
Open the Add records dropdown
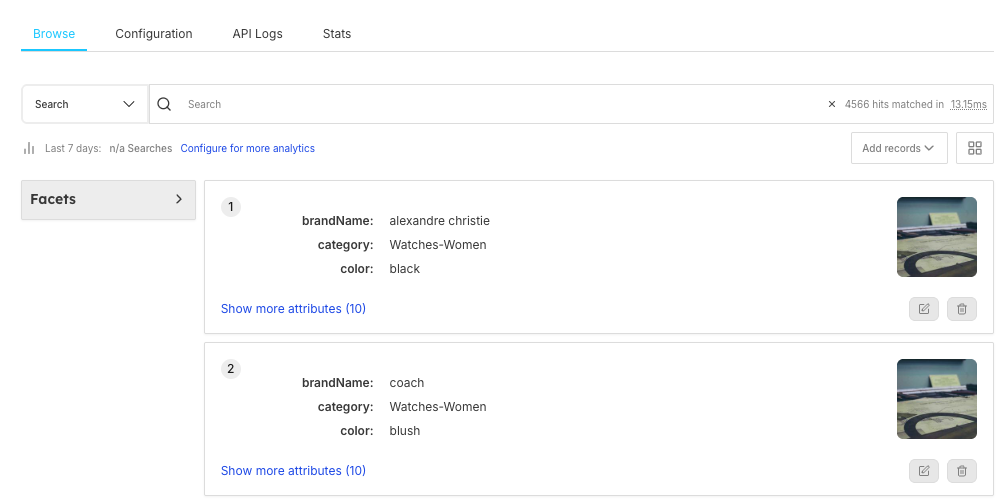click(x=898, y=148)
